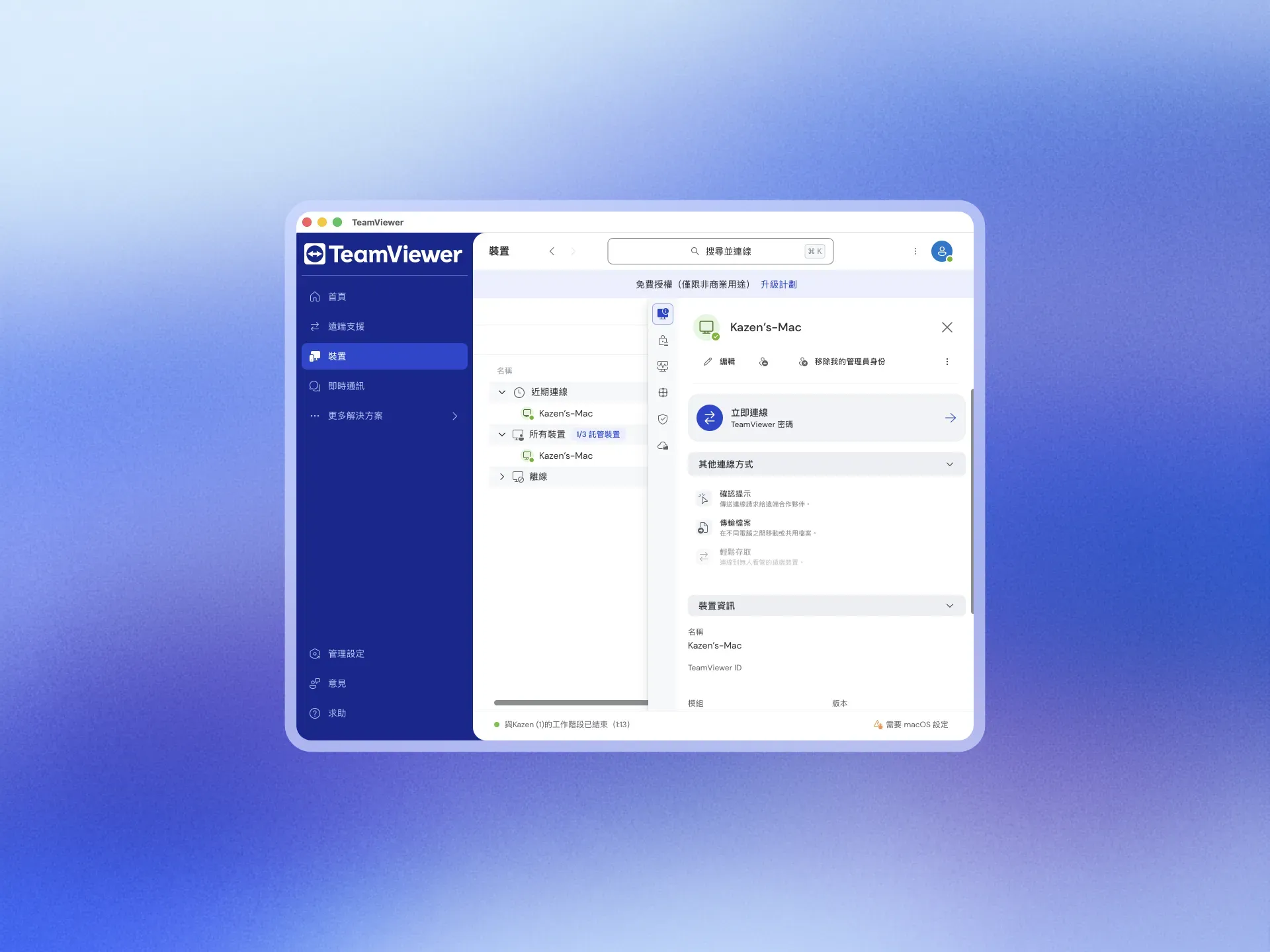The width and height of the screenshot is (1270, 952).
Task: Open the lock list panel icon
Action: 663,340
